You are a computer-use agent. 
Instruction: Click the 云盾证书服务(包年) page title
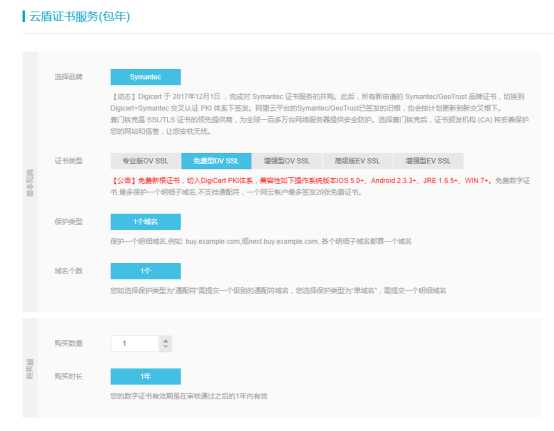click(x=79, y=16)
